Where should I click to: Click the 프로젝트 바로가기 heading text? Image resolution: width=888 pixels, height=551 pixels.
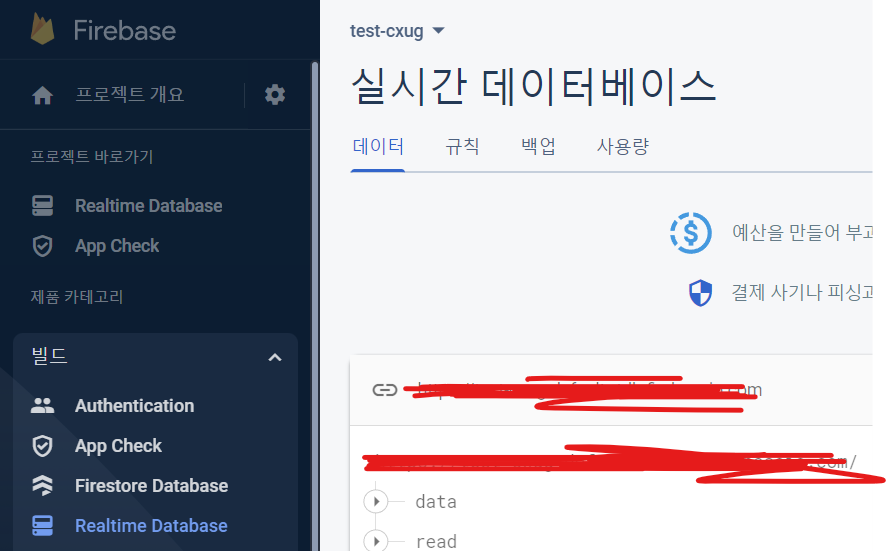point(92,157)
